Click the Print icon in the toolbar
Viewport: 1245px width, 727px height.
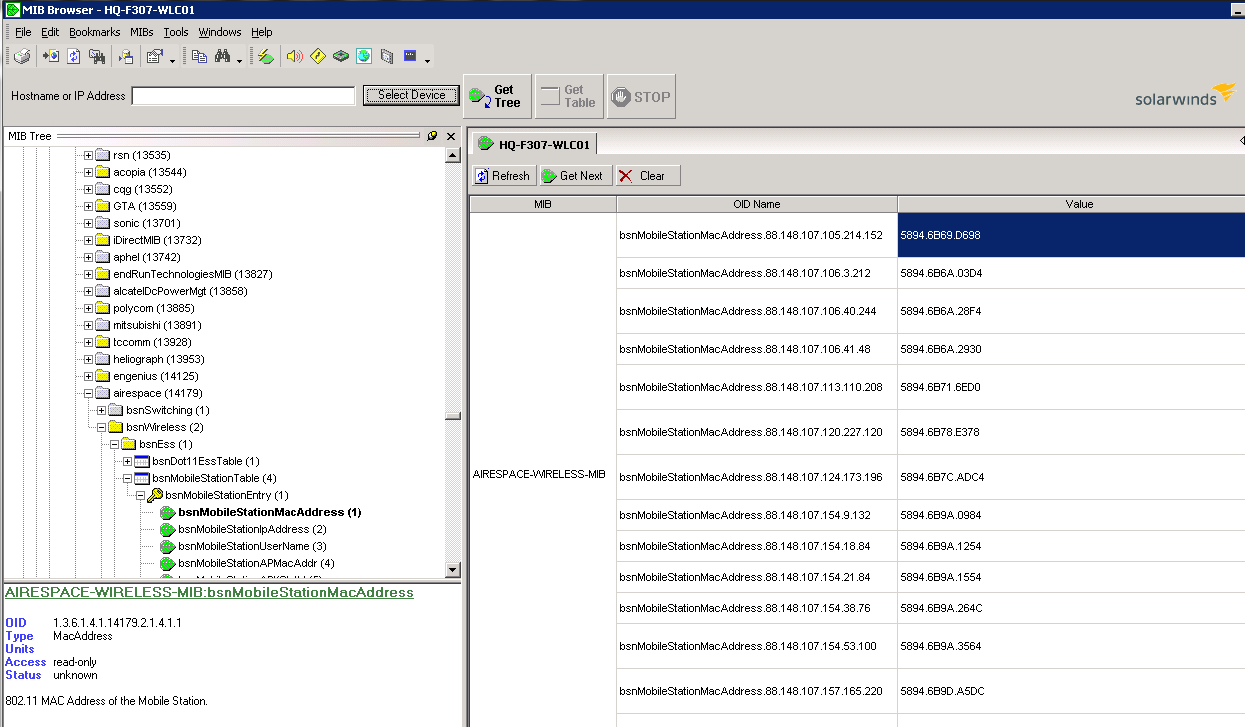coord(22,57)
